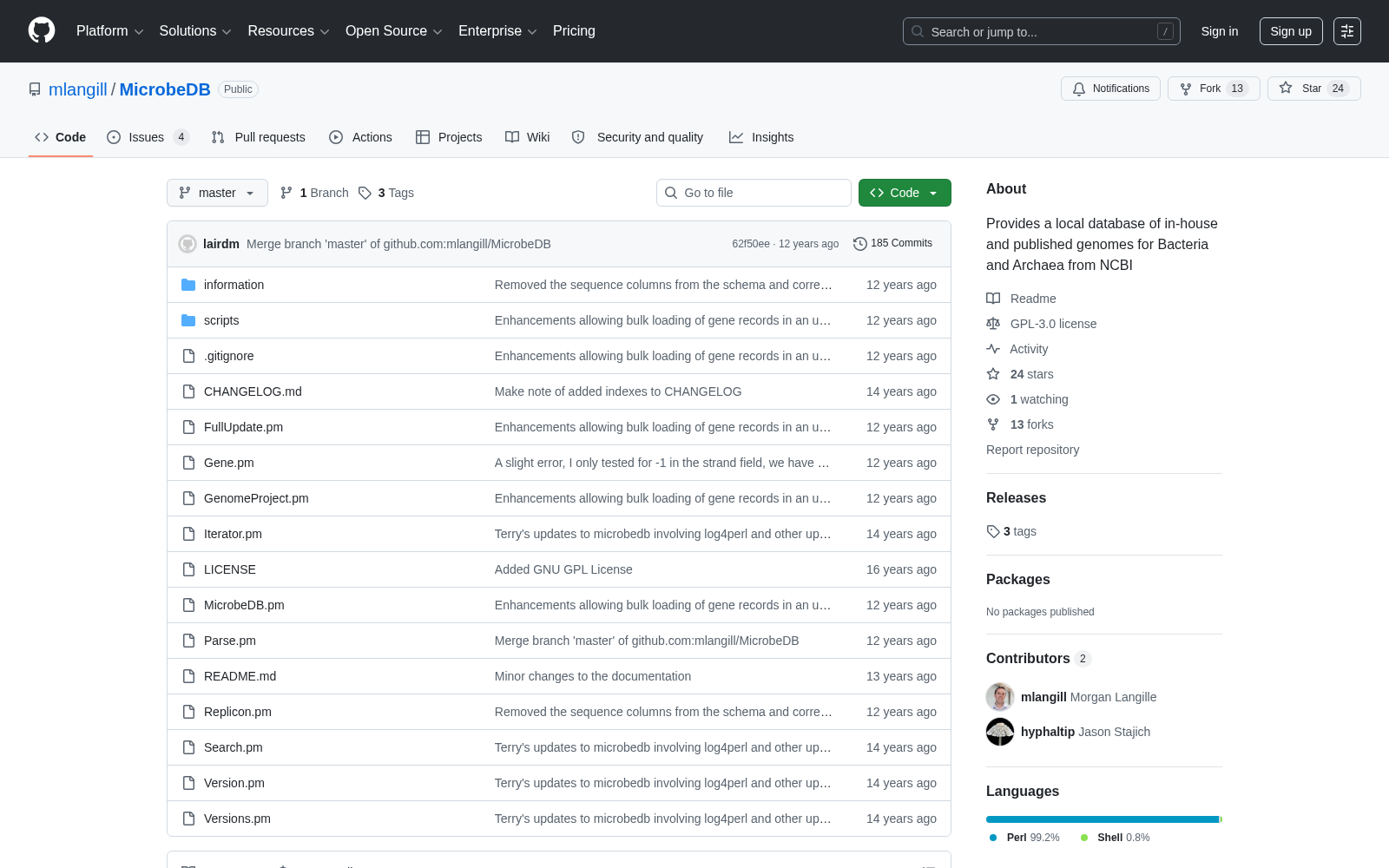1389x868 pixels.
Task: Click the Shell language color dot
Action: point(1084,838)
